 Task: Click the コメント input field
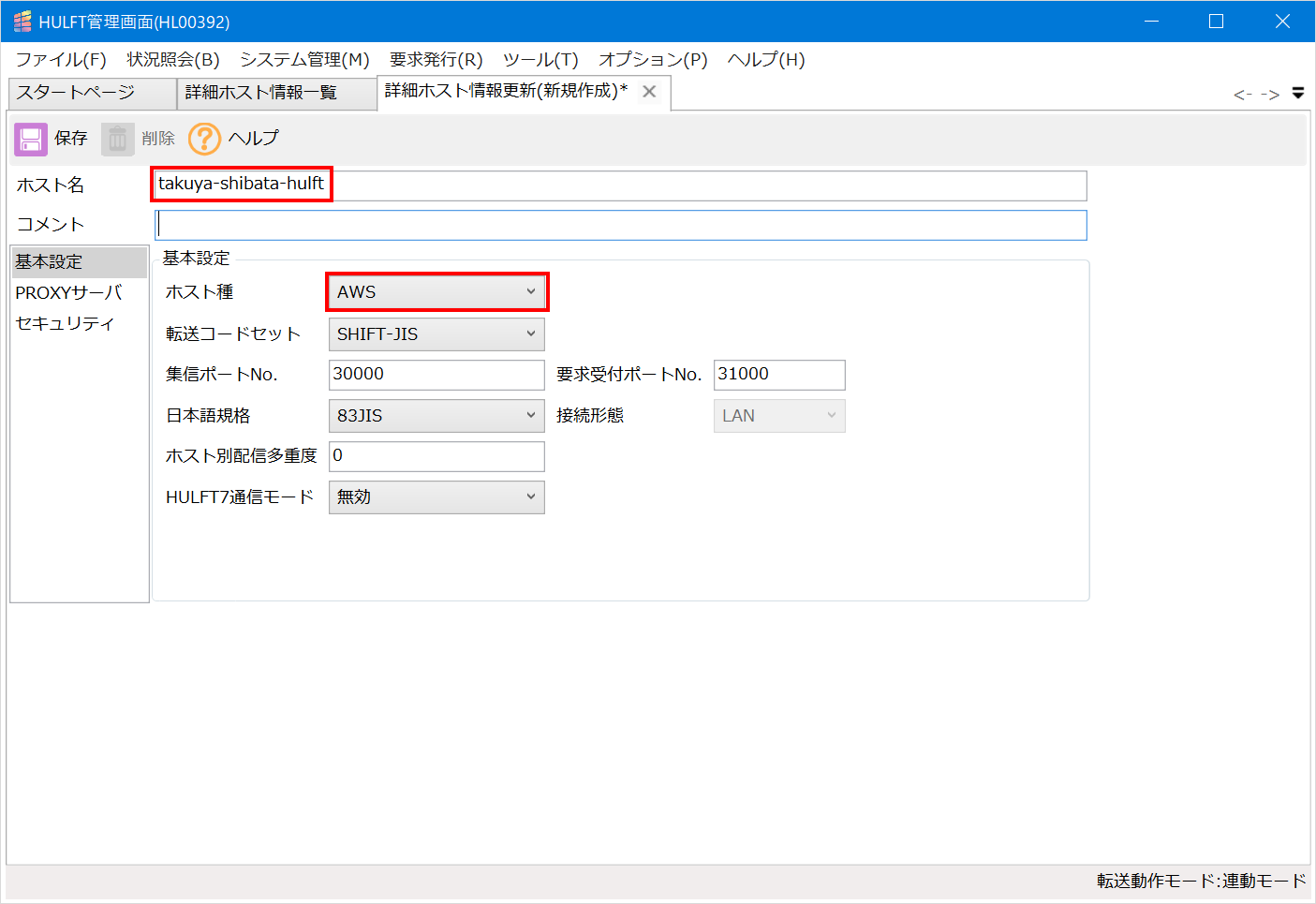pos(620,224)
